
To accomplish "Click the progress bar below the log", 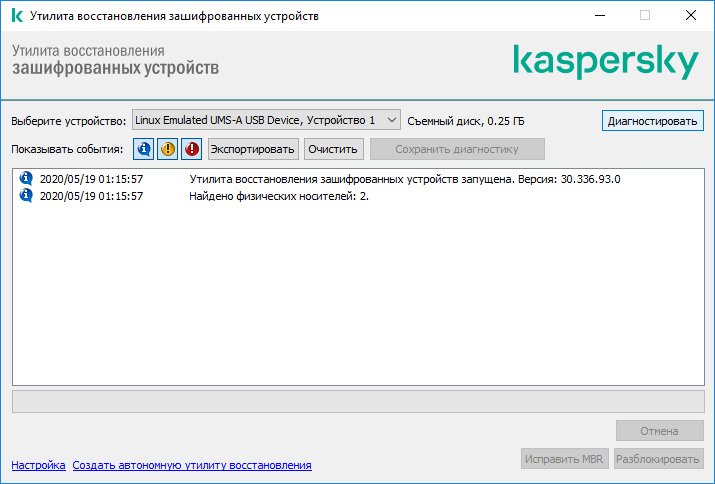I will pyautogui.click(x=358, y=401).
